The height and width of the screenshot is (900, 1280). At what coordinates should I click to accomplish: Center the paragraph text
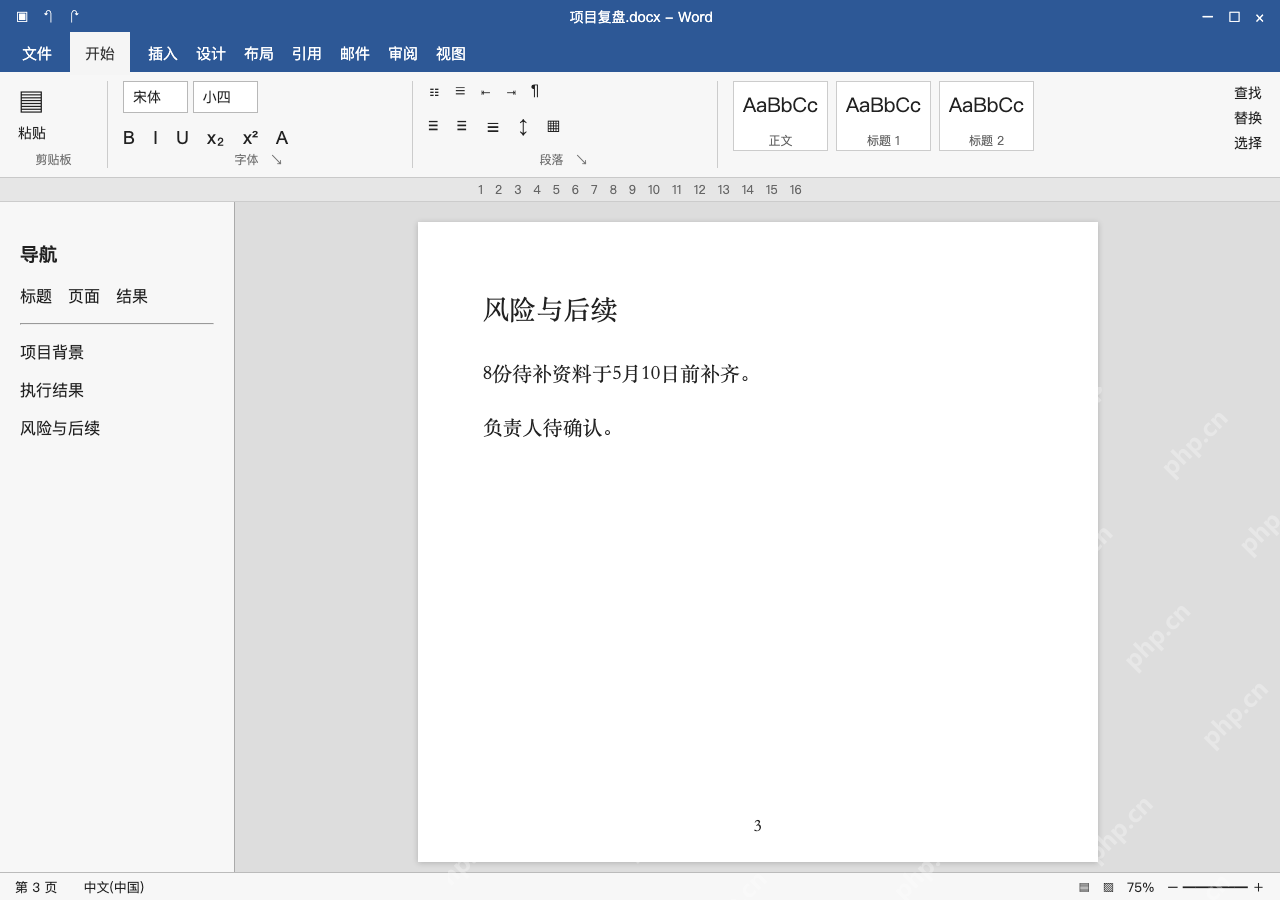(x=462, y=126)
